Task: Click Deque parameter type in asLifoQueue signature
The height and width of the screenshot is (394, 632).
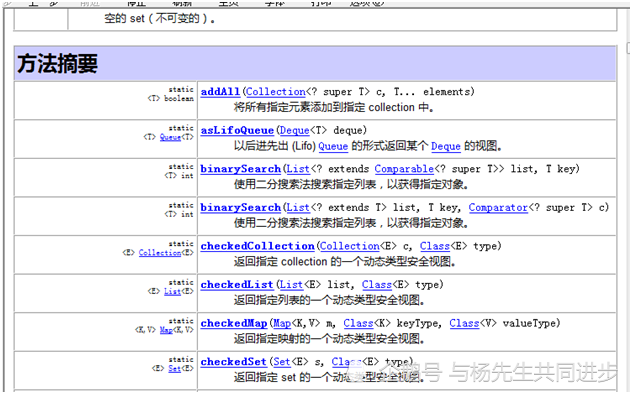Action: tap(295, 131)
